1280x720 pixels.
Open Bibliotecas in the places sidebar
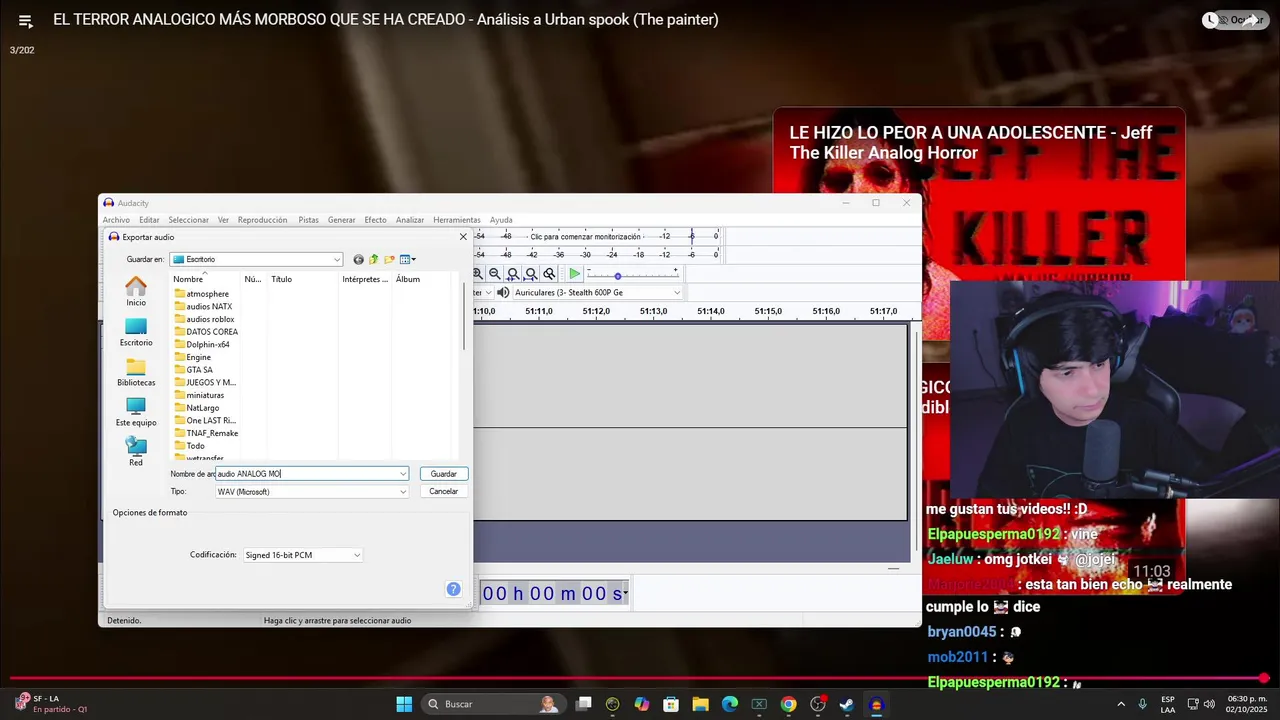136,372
